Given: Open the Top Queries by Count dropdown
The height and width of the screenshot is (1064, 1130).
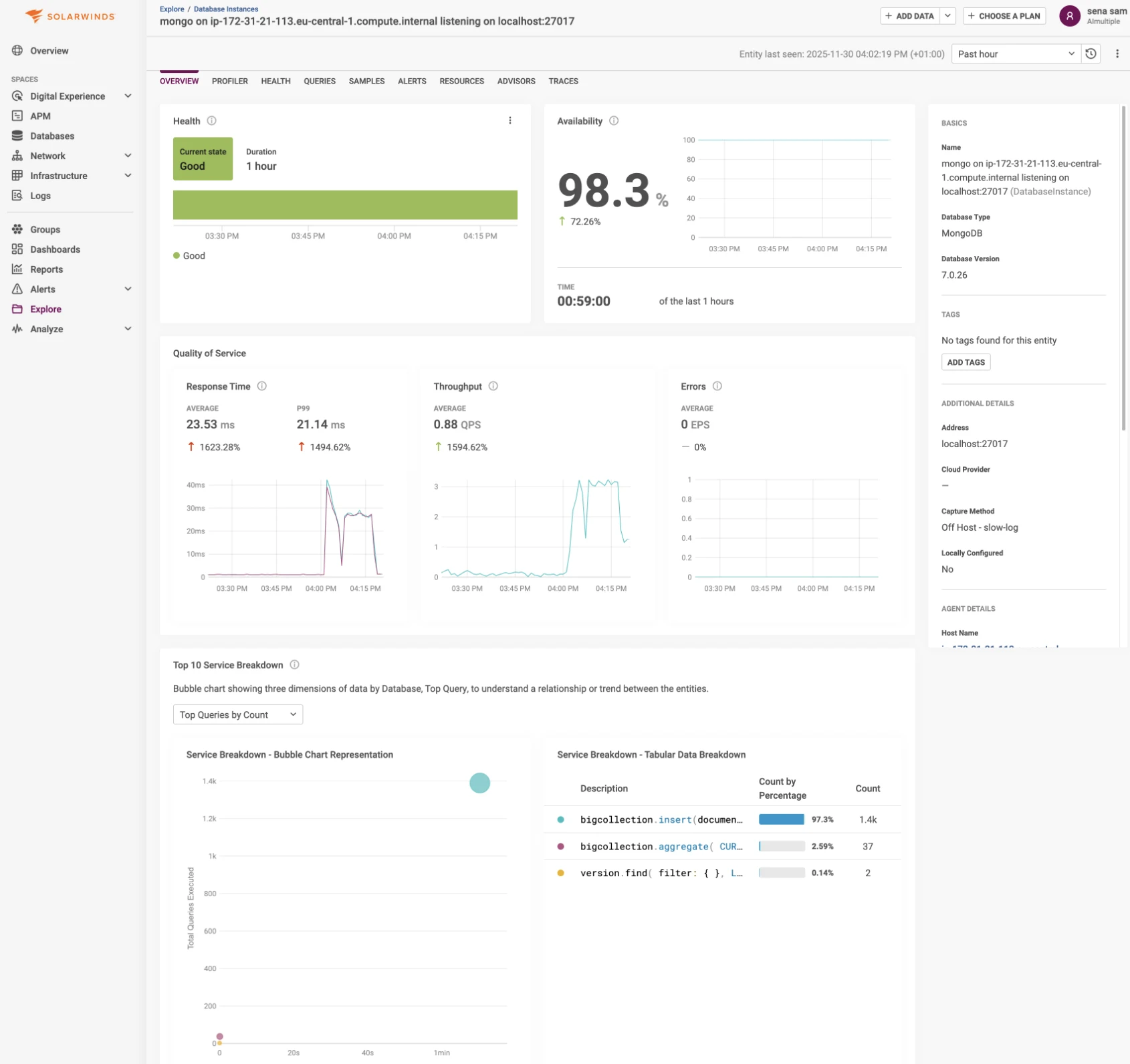Looking at the screenshot, I should point(238,714).
